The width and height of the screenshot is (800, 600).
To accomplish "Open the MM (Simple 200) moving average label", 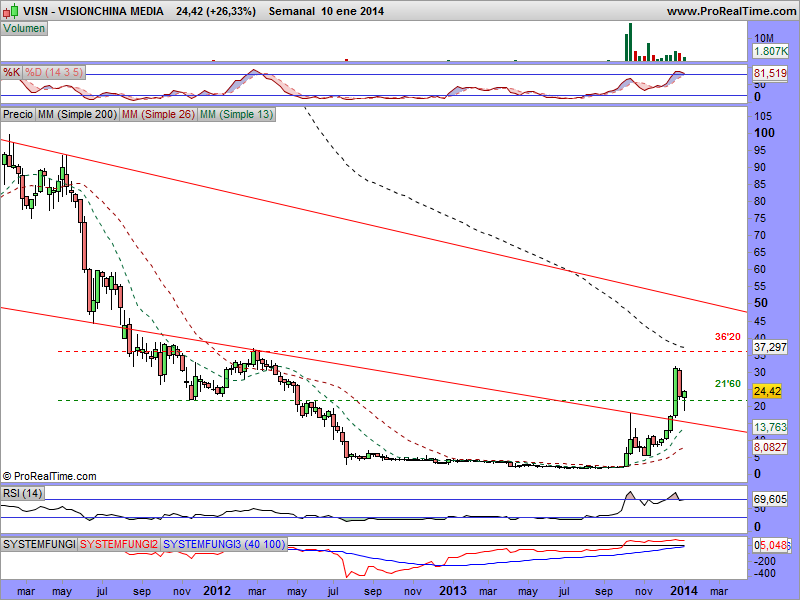I will pos(77,114).
